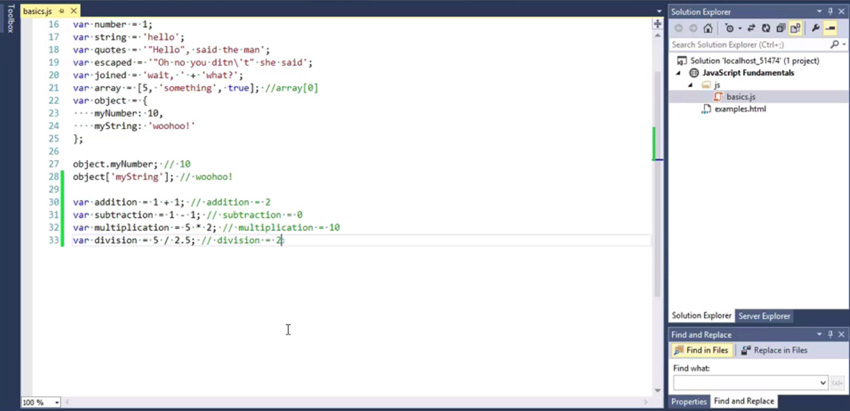Image resolution: width=850 pixels, height=411 pixels.
Task: Auto-hide the Find and Replace panel
Action: tap(830, 335)
